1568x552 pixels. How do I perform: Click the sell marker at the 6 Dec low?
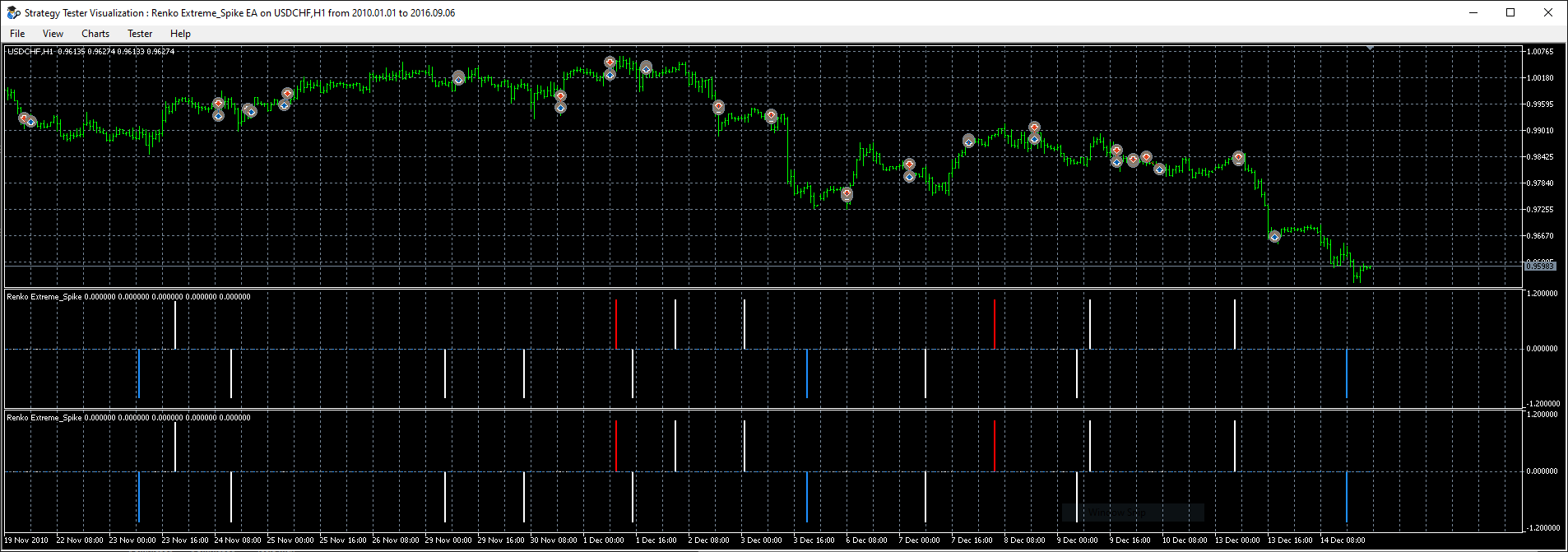click(847, 194)
